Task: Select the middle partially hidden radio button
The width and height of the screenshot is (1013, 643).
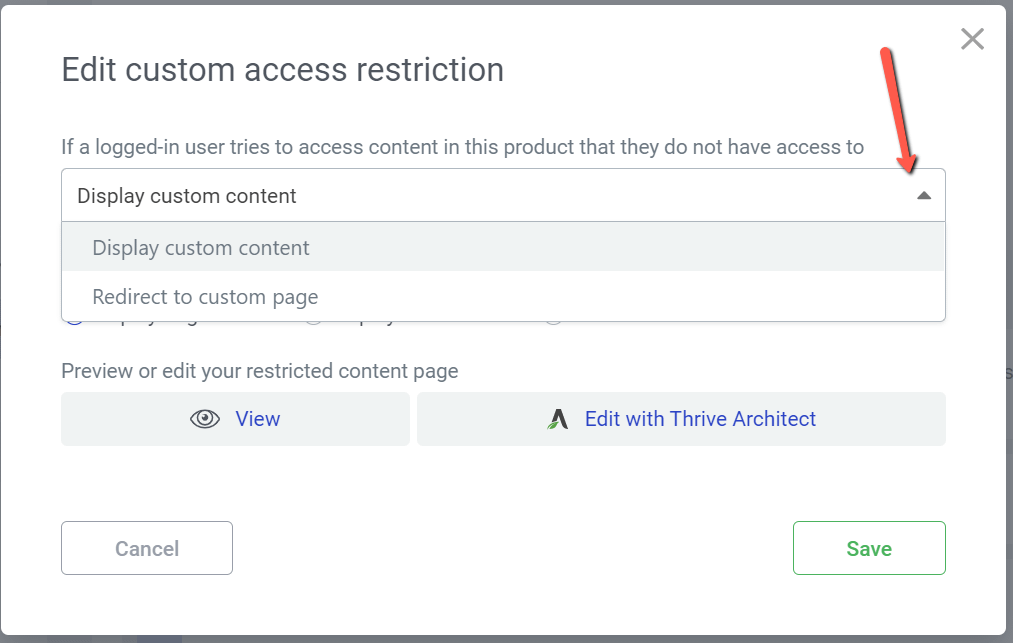Action: 313,322
